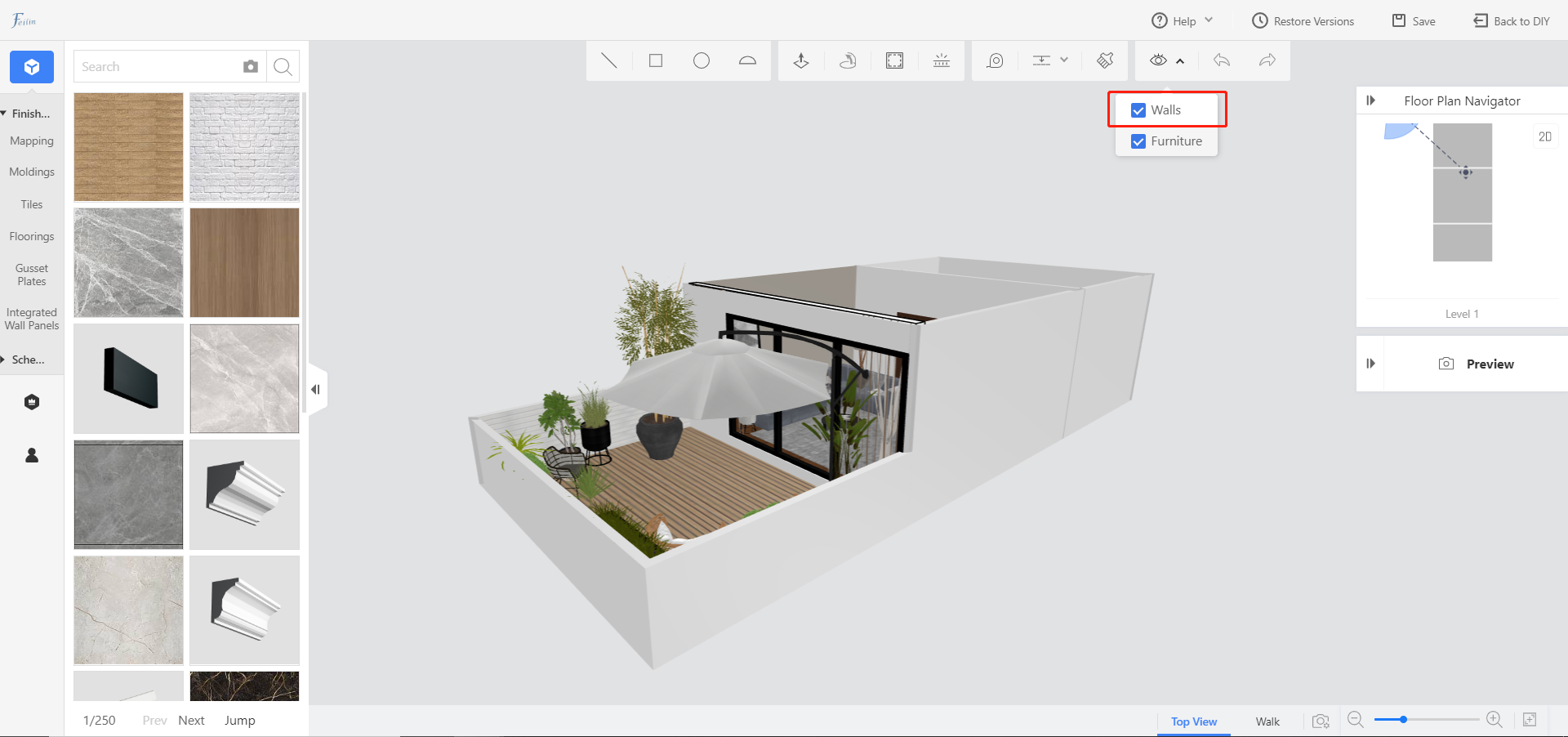Click the magnifier search button

pos(283,67)
